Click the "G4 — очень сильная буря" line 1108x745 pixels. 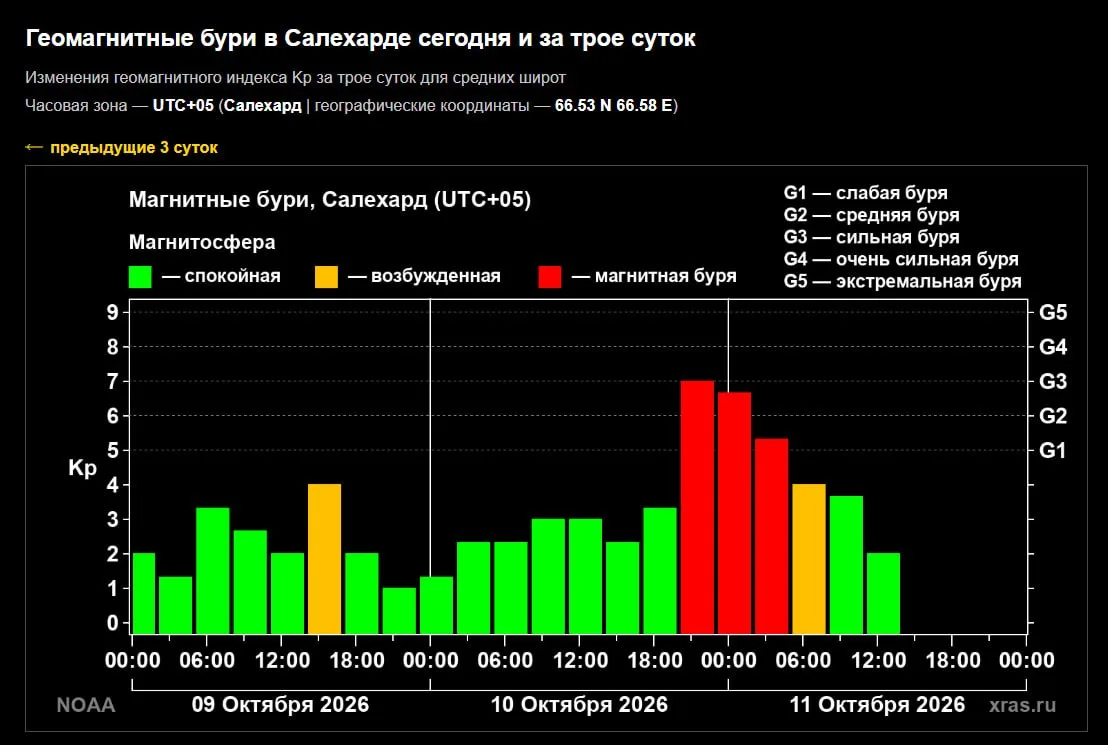901,259
